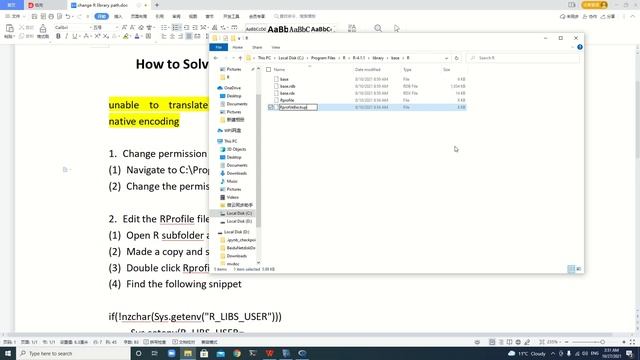
Task: Open the File tab in File Explorer
Action: click(218, 47)
